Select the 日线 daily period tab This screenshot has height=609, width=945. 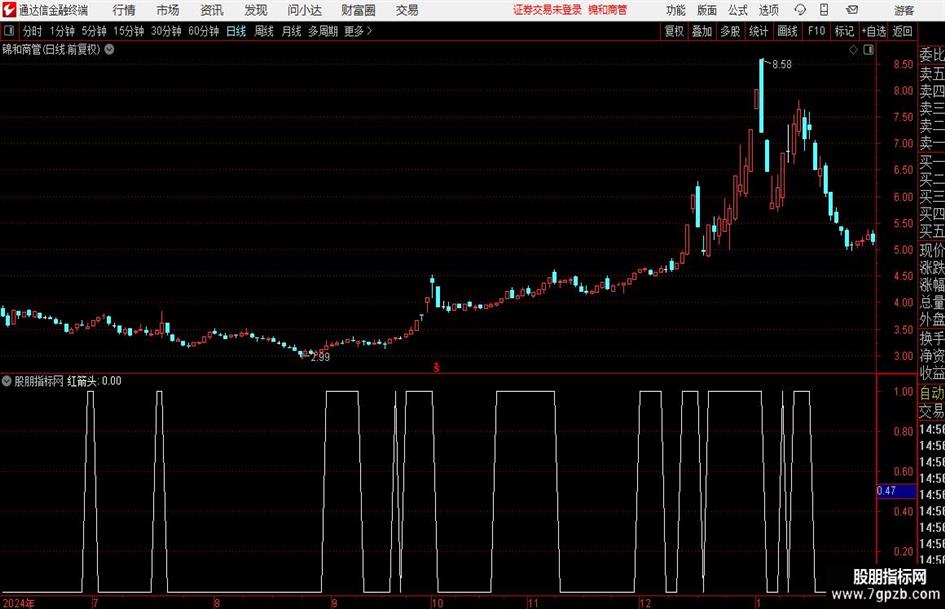tap(236, 31)
